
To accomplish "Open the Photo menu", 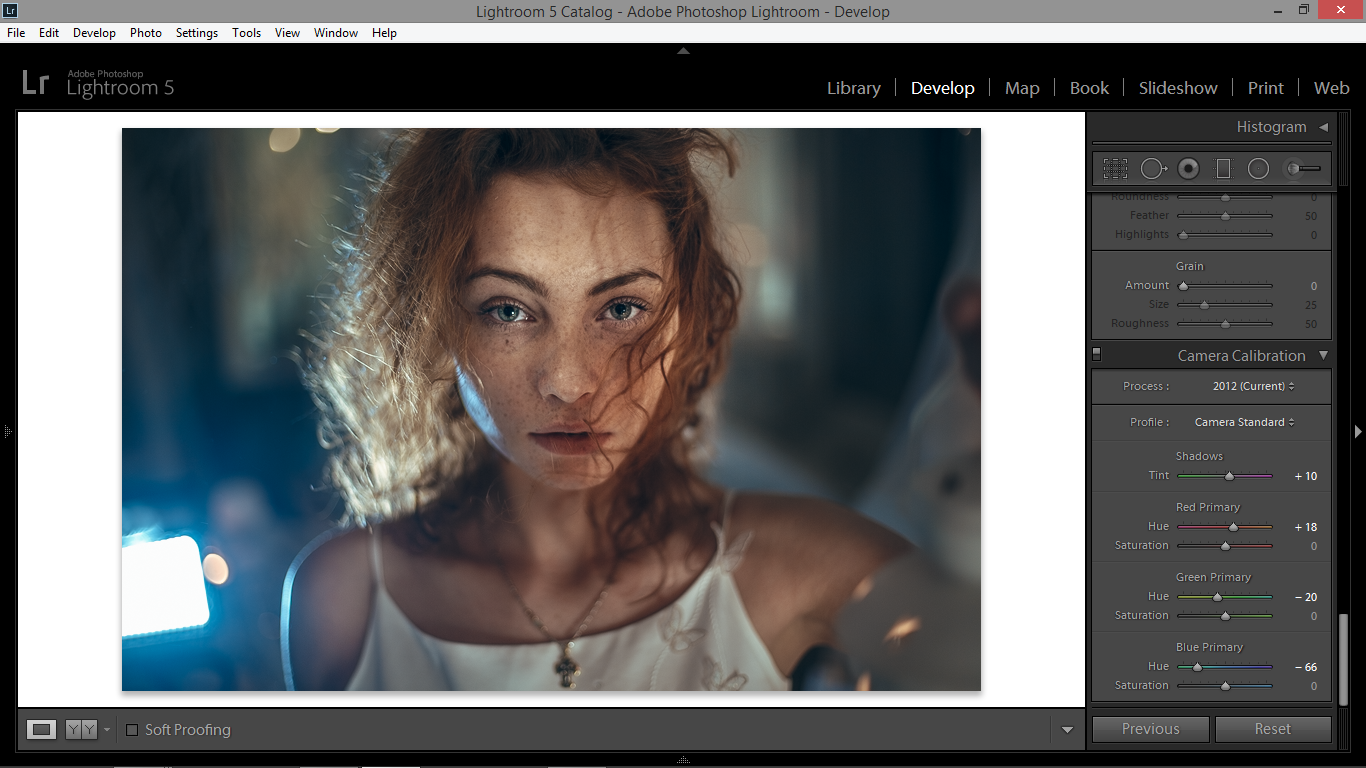I will tap(145, 33).
